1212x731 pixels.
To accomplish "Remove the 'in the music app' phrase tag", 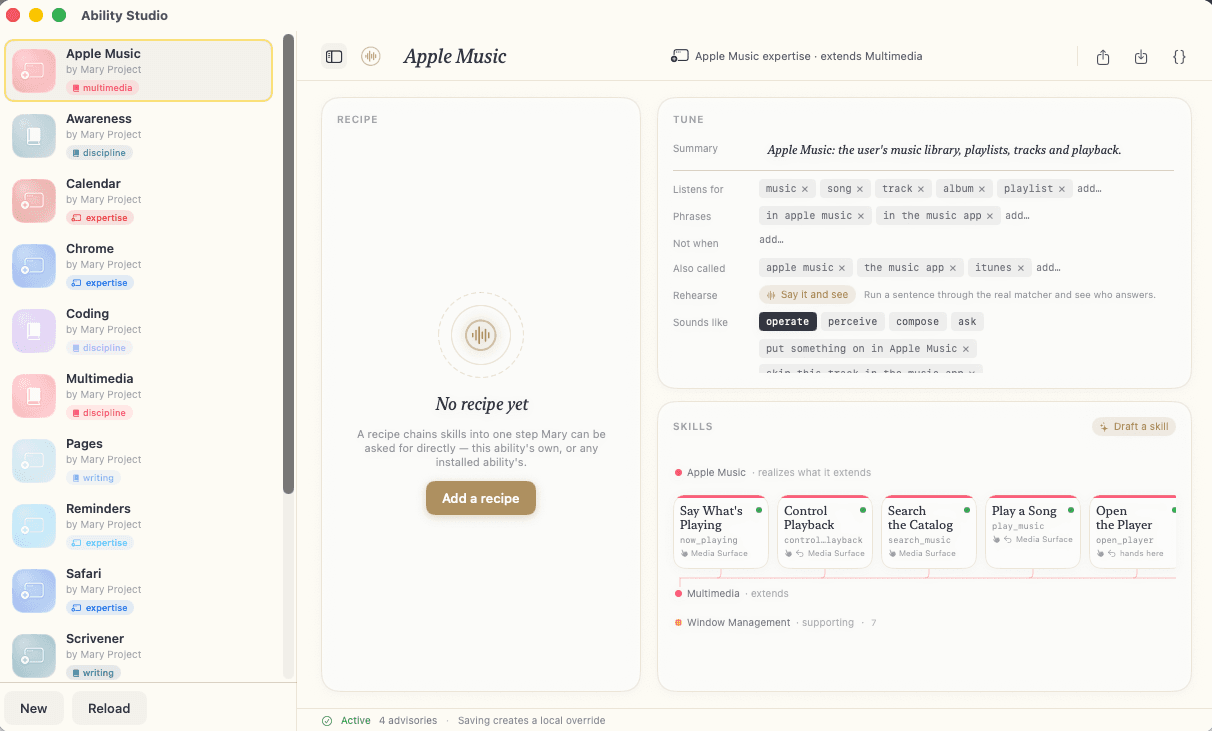I will (990, 216).
